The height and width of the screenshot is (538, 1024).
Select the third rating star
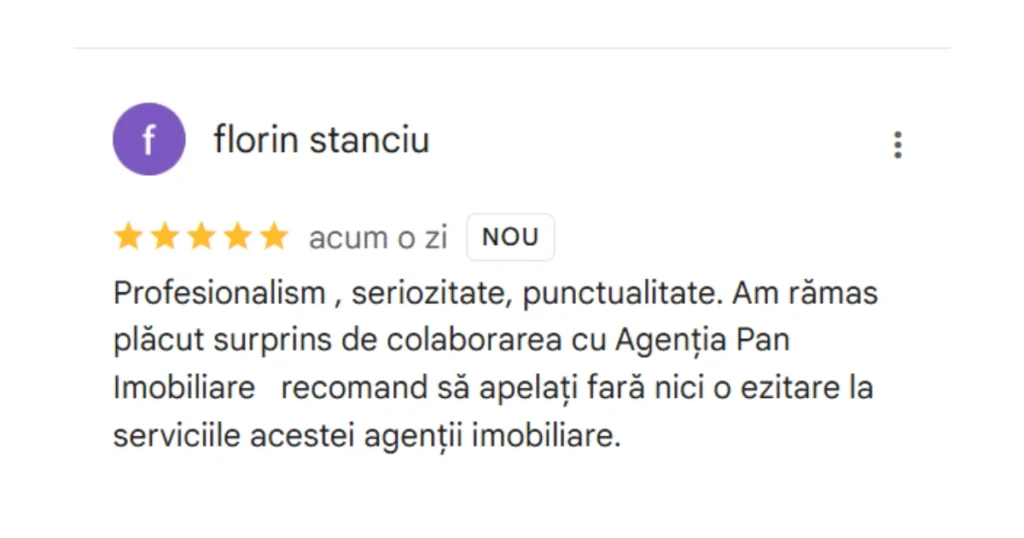200,237
